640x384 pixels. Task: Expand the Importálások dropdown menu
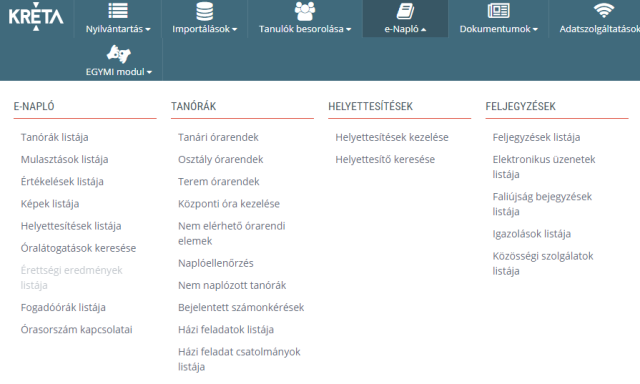(204, 29)
